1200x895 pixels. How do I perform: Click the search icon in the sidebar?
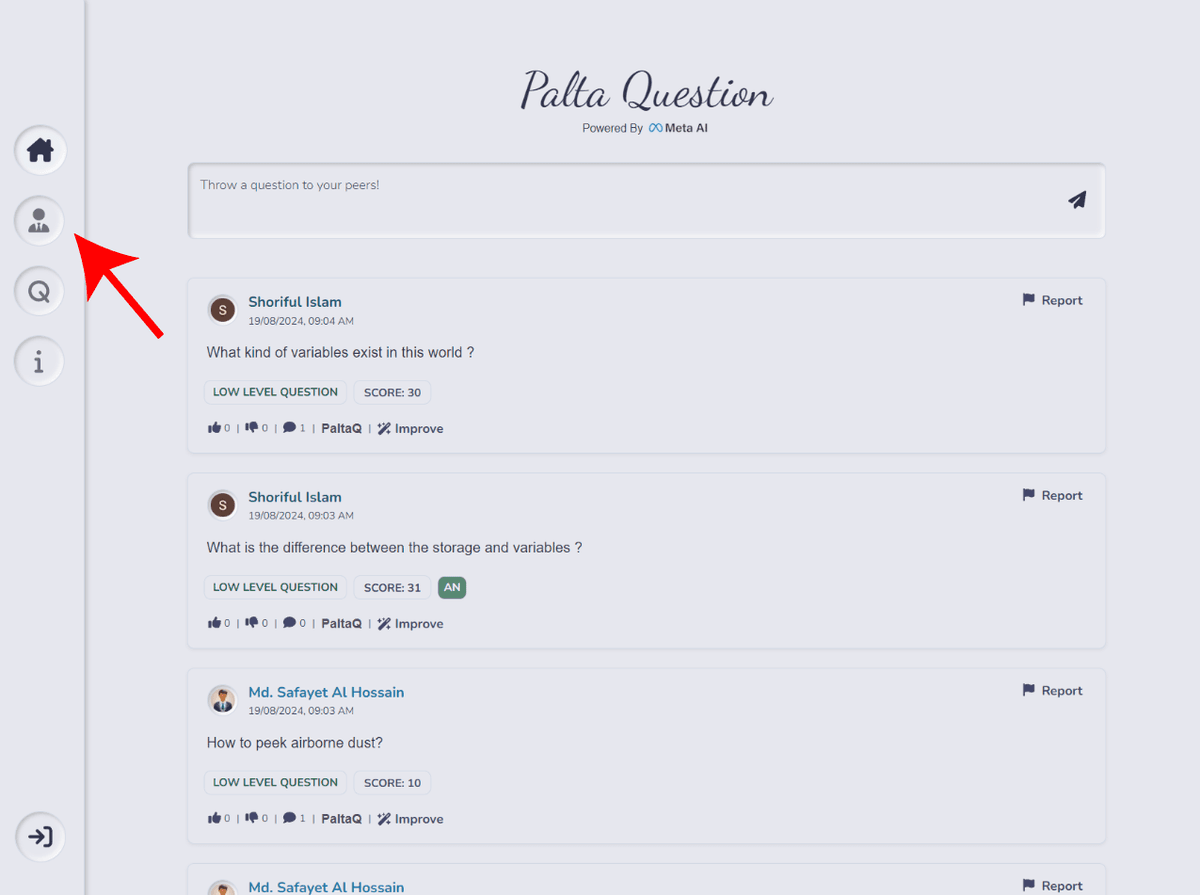pyautogui.click(x=39, y=291)
